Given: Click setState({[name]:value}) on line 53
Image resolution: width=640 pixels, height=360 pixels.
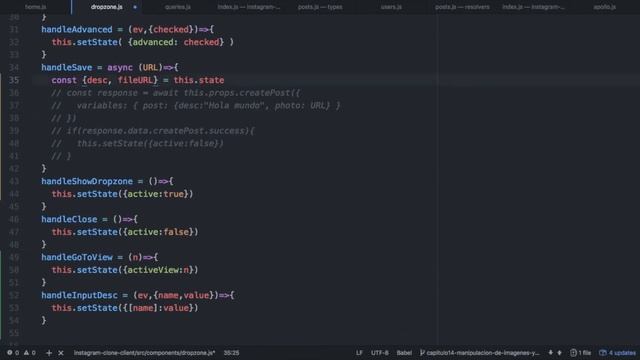Looking at the screenshot, I should [138, 308].
